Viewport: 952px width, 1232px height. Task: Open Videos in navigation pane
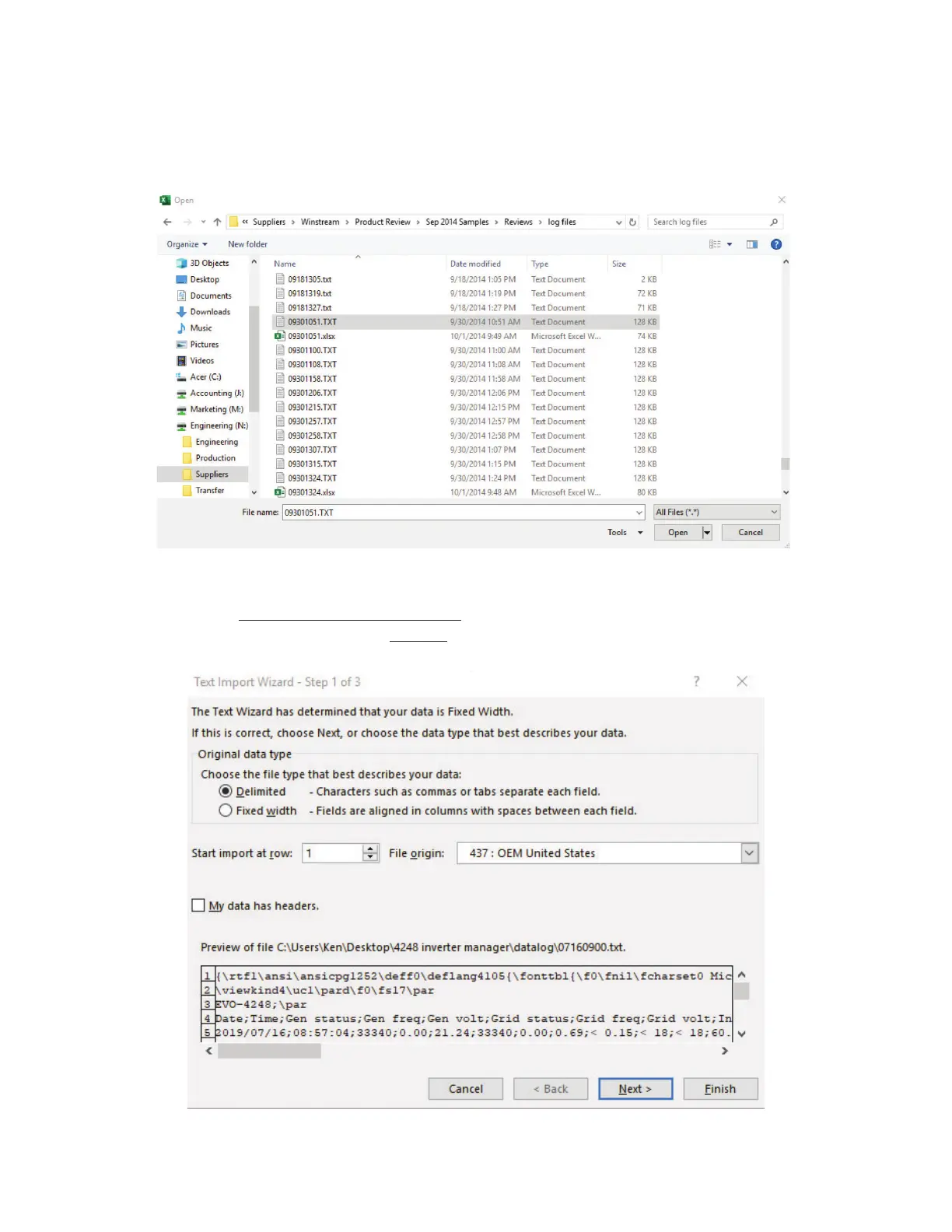point(195,361)
